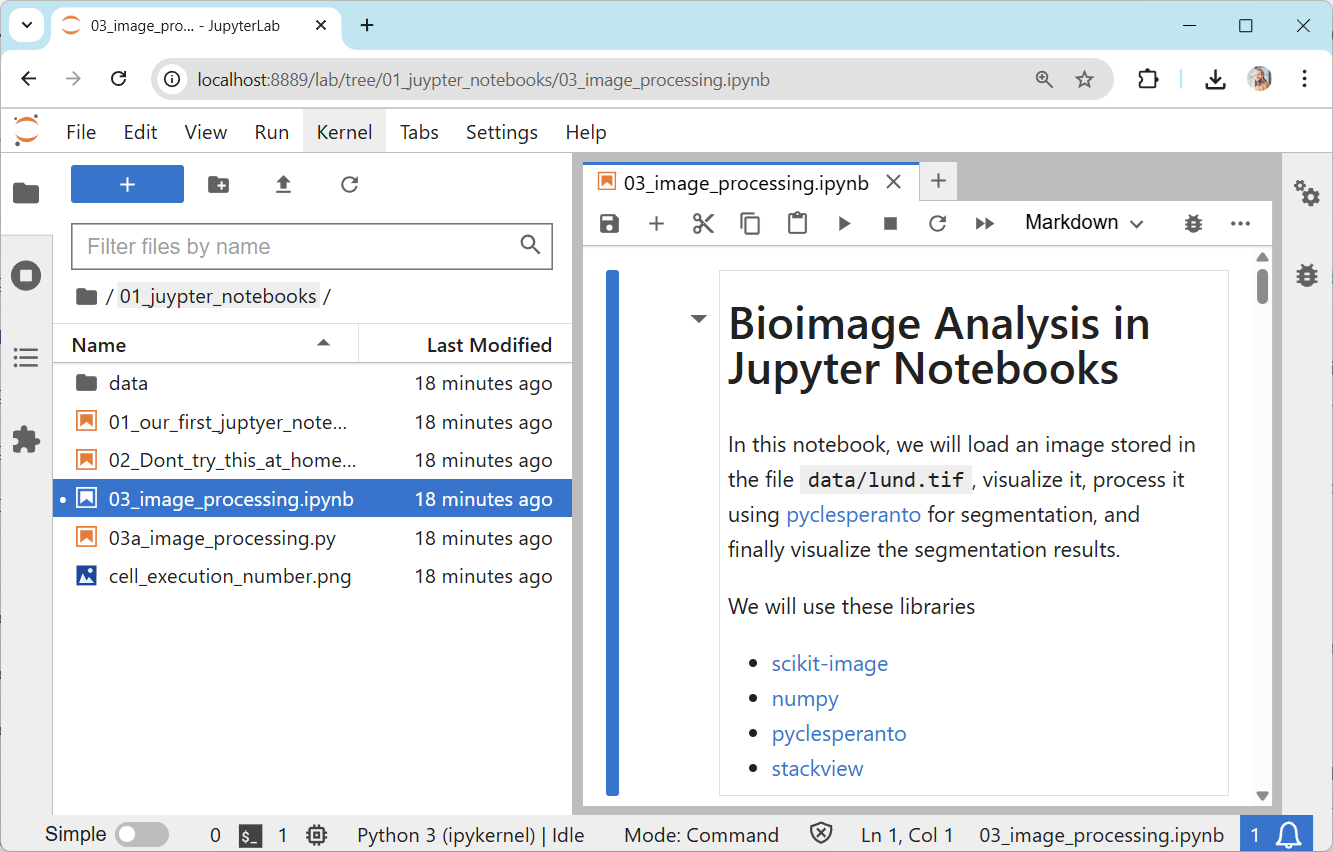This screenshot has width=1333, height=852.
Task: Save the notebook with the floppy disk icon
Action: point(609,223)
